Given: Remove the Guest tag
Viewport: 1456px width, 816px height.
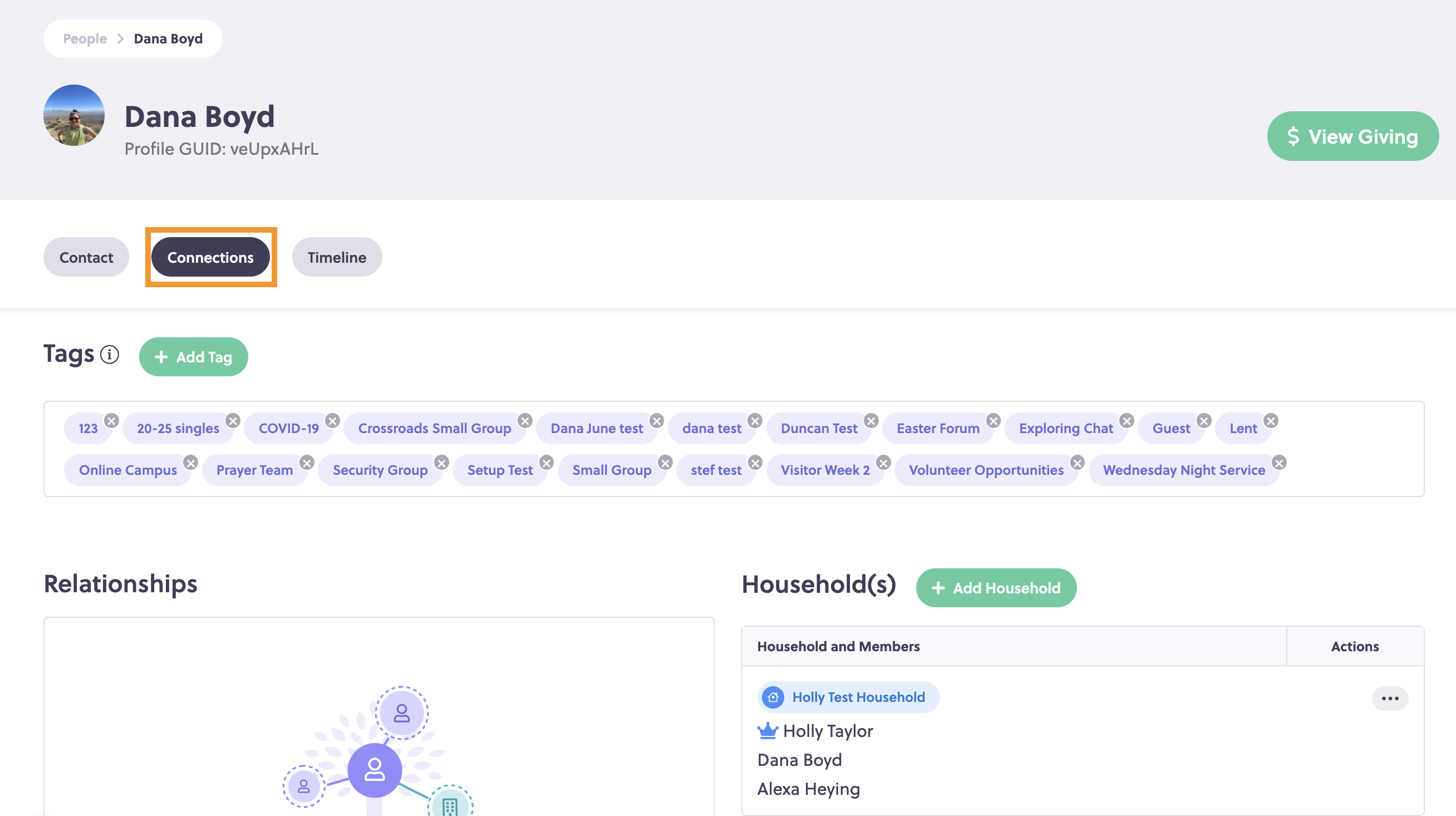Looking at the screenshot, I should [1204, 421].
